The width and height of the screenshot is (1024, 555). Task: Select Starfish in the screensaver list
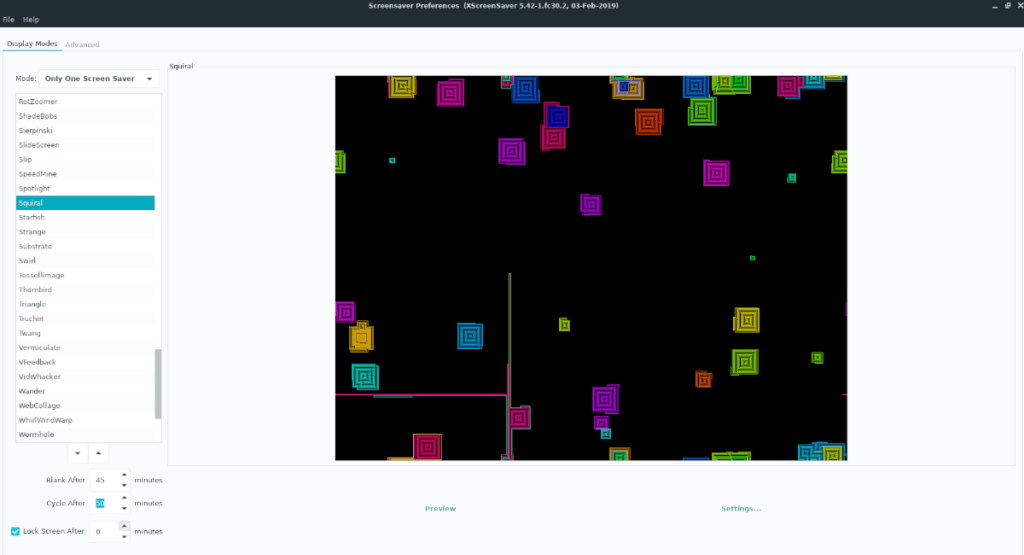click(x=32, y=217)
